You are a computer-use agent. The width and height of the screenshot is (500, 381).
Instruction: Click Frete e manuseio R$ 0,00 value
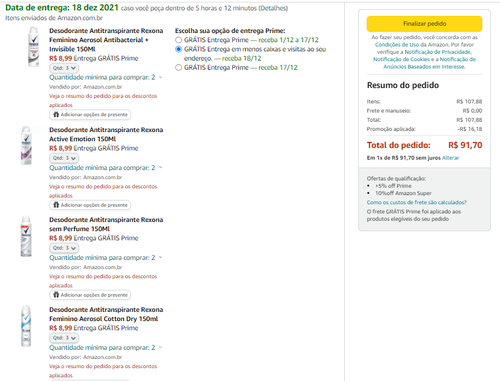[x=472, y=111]
